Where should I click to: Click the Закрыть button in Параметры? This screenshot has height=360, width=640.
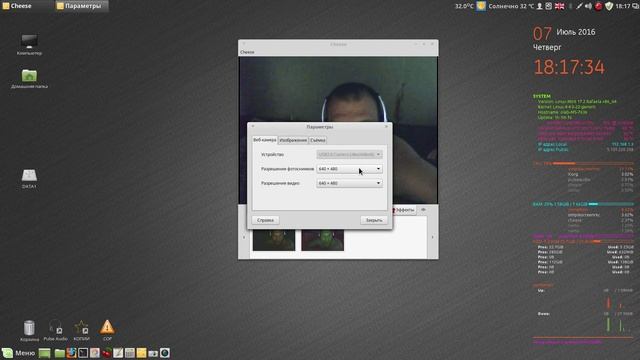tap(374, 220)
